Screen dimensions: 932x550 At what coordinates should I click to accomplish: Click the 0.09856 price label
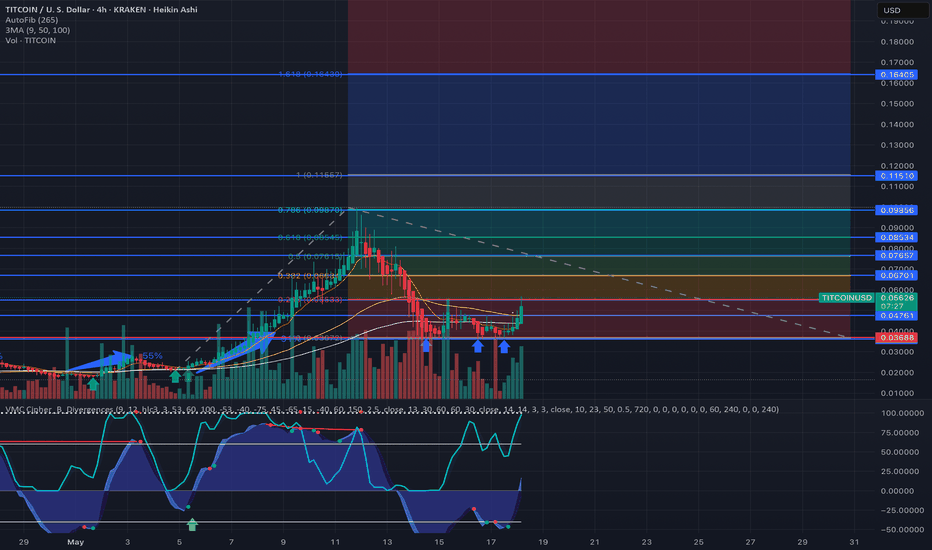[896, 210]
